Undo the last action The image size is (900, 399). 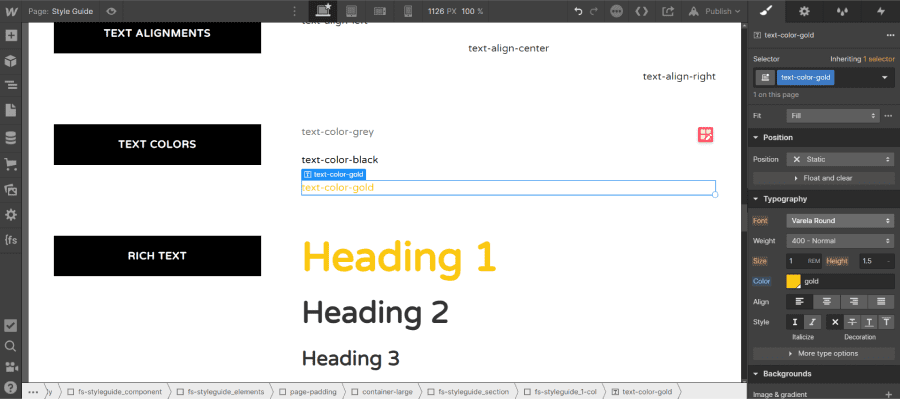pos(579,11)
